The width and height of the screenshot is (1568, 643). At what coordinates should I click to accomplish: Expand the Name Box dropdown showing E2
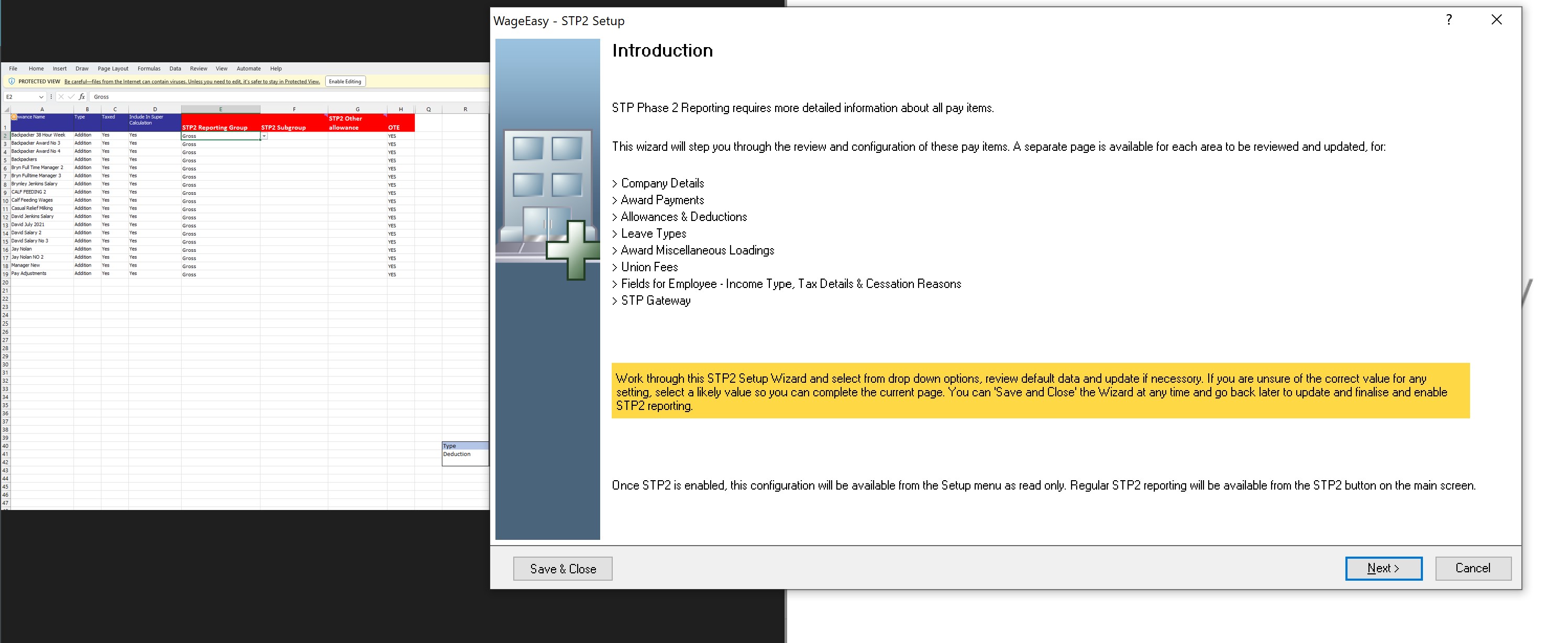41,97
